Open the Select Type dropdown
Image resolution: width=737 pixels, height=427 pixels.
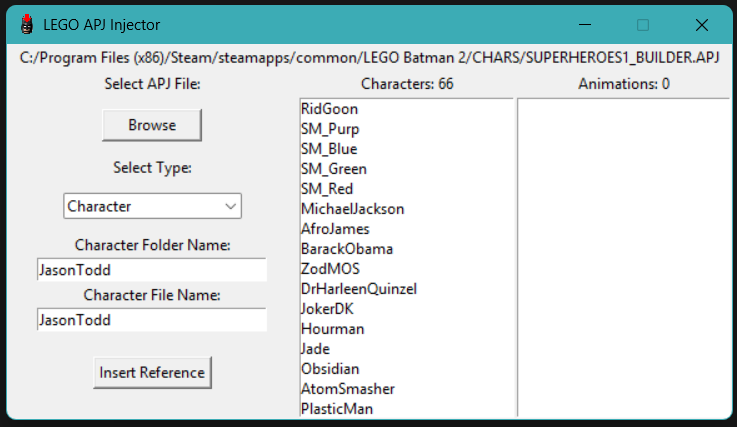(x=152, y=206)
